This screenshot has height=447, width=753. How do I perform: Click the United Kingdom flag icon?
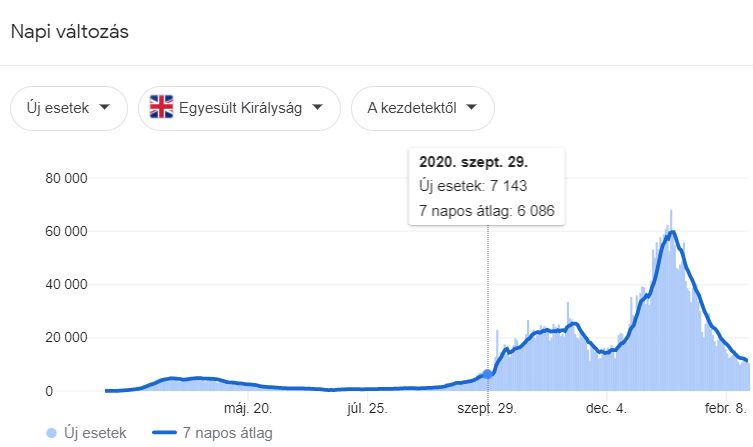point(161,107)
